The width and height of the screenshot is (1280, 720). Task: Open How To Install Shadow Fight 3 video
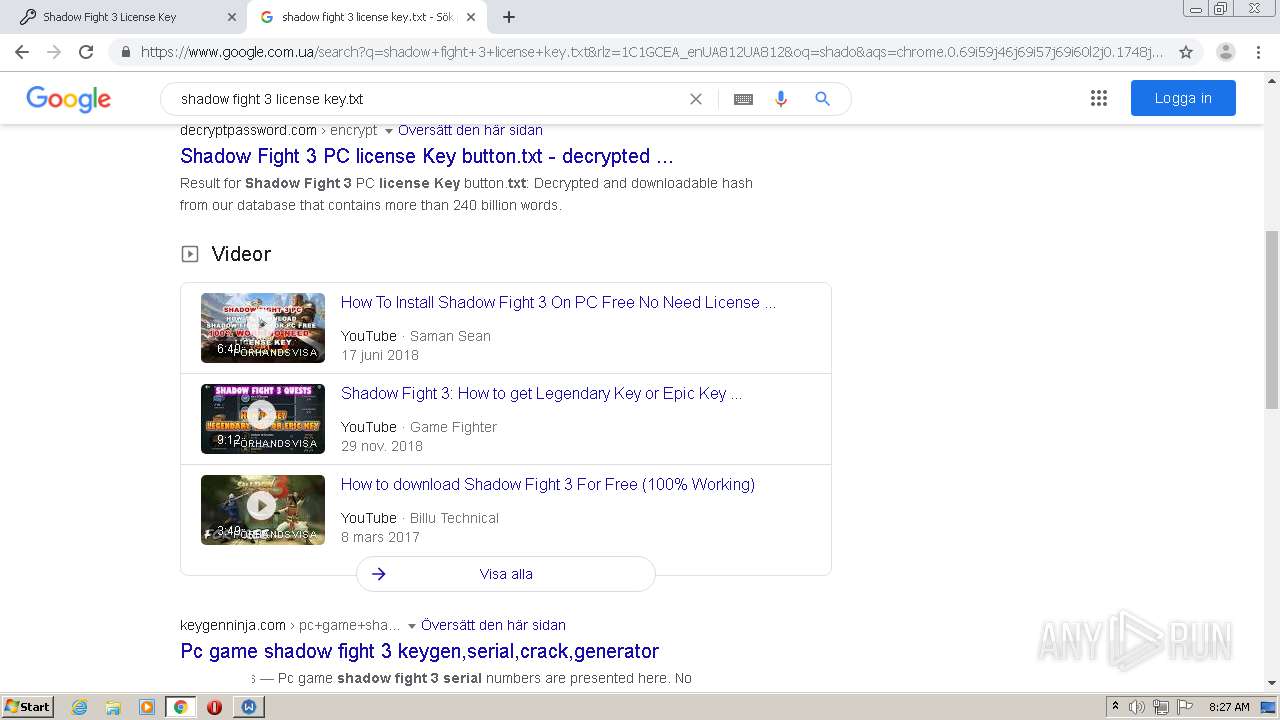click(558, 302)
